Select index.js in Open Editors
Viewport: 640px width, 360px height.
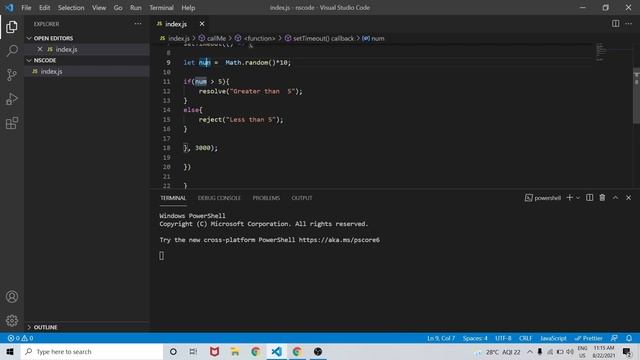point(87,49)
